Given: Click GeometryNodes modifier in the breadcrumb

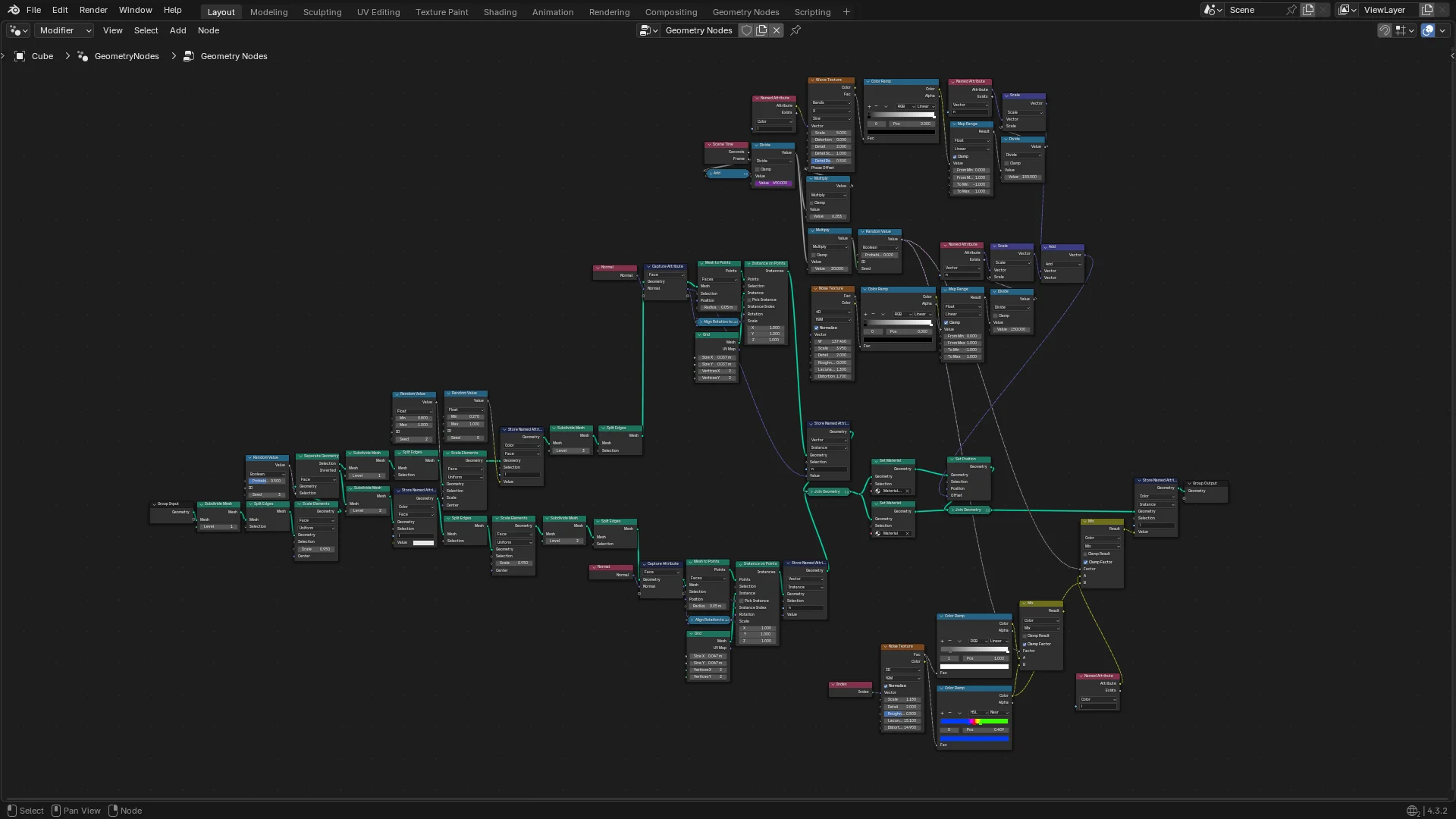Looking at the screenshot, I should click(x=127, y=56).
